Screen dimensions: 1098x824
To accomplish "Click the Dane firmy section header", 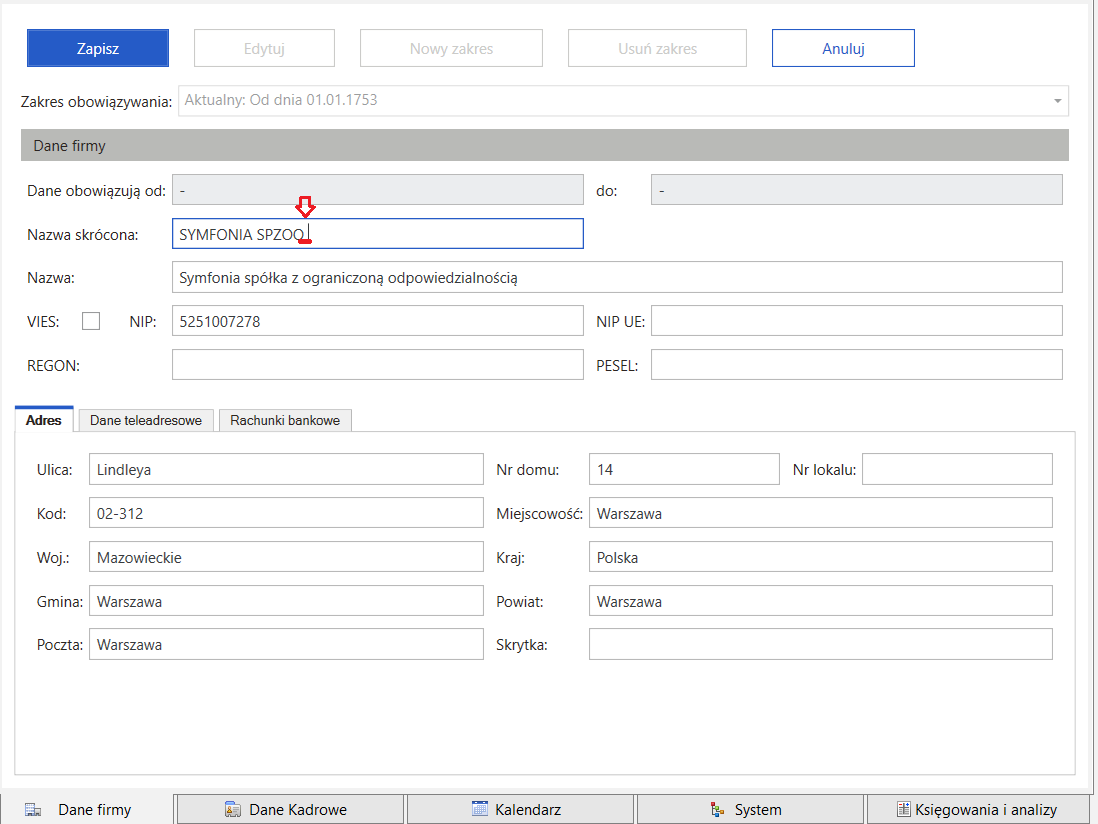I will tap(545, 146).
